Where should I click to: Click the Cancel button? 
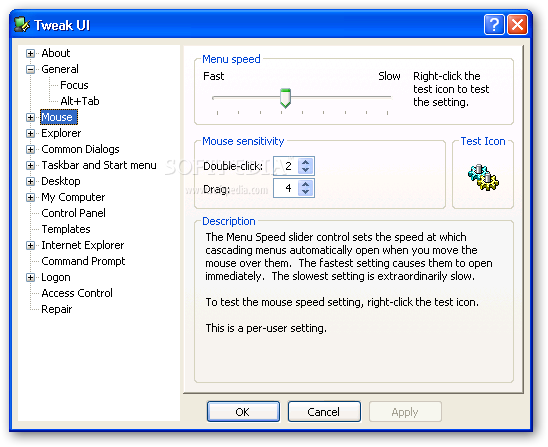tap(324, 412)
